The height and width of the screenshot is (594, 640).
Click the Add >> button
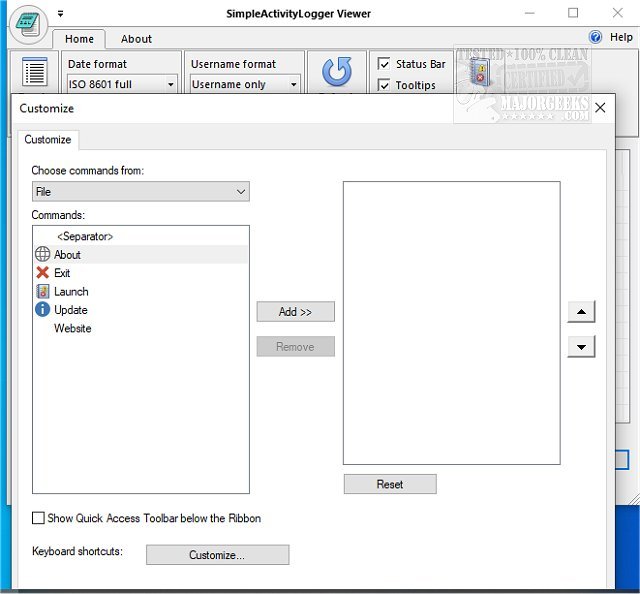click(296, 312)
